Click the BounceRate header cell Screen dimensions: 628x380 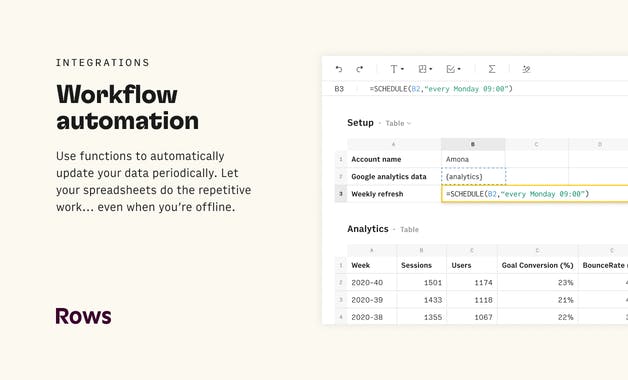tap(603, 265)
